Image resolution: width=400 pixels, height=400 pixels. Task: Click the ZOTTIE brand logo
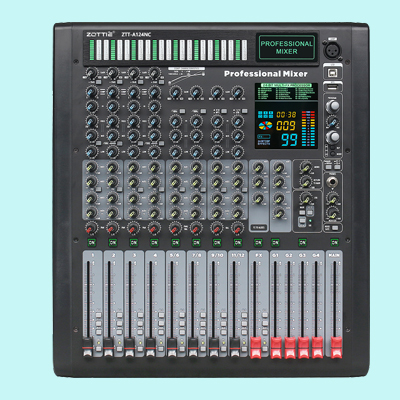pos(100,34)
